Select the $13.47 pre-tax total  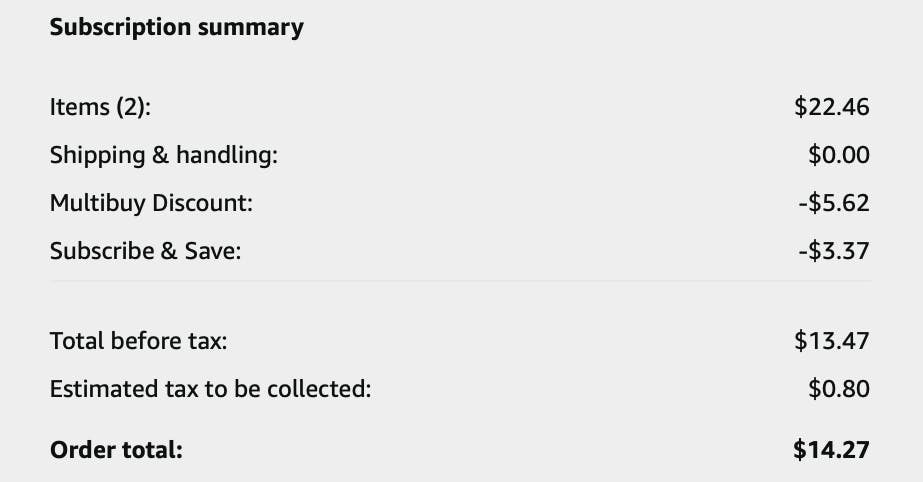pyautogui.click(x=831, y=341)
